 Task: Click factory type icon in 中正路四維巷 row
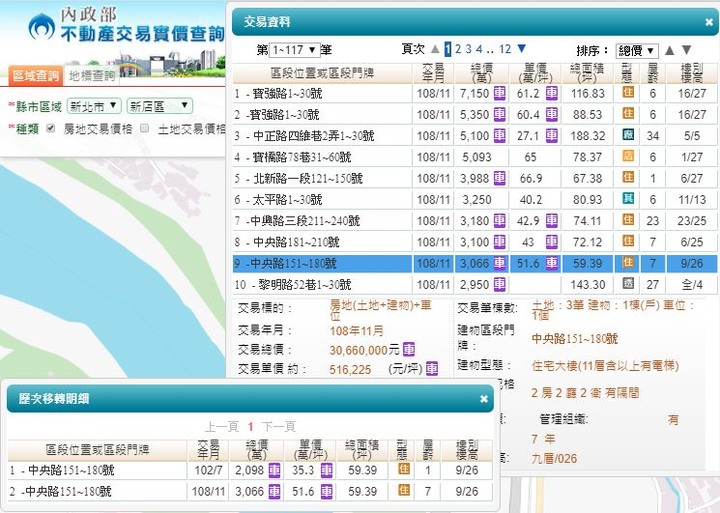pos(628,135)
